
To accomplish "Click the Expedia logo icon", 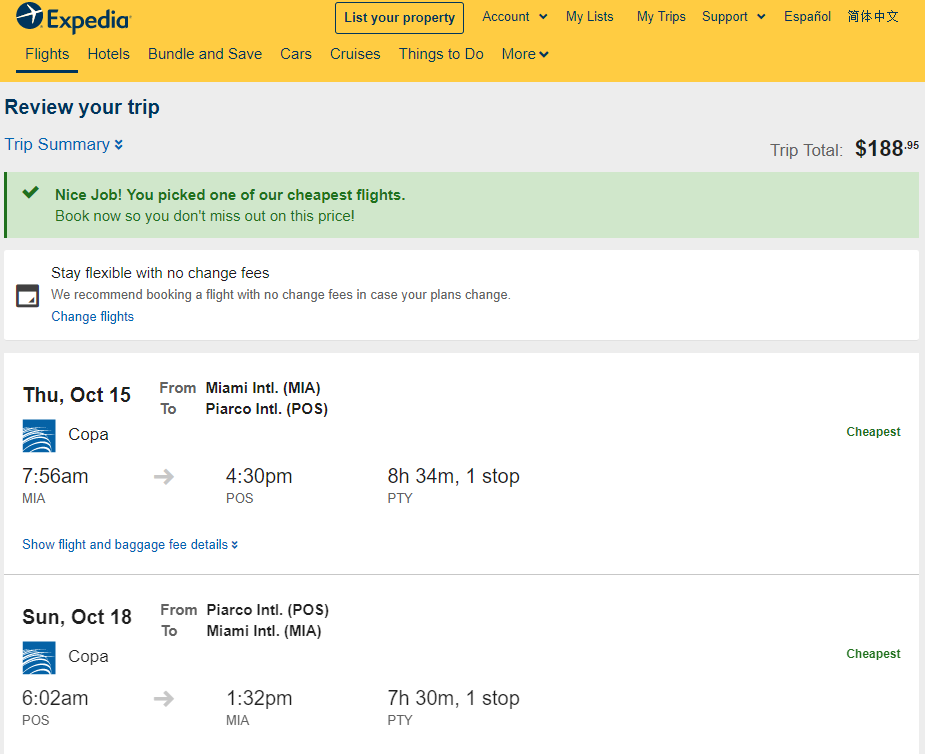I will 29,17.
